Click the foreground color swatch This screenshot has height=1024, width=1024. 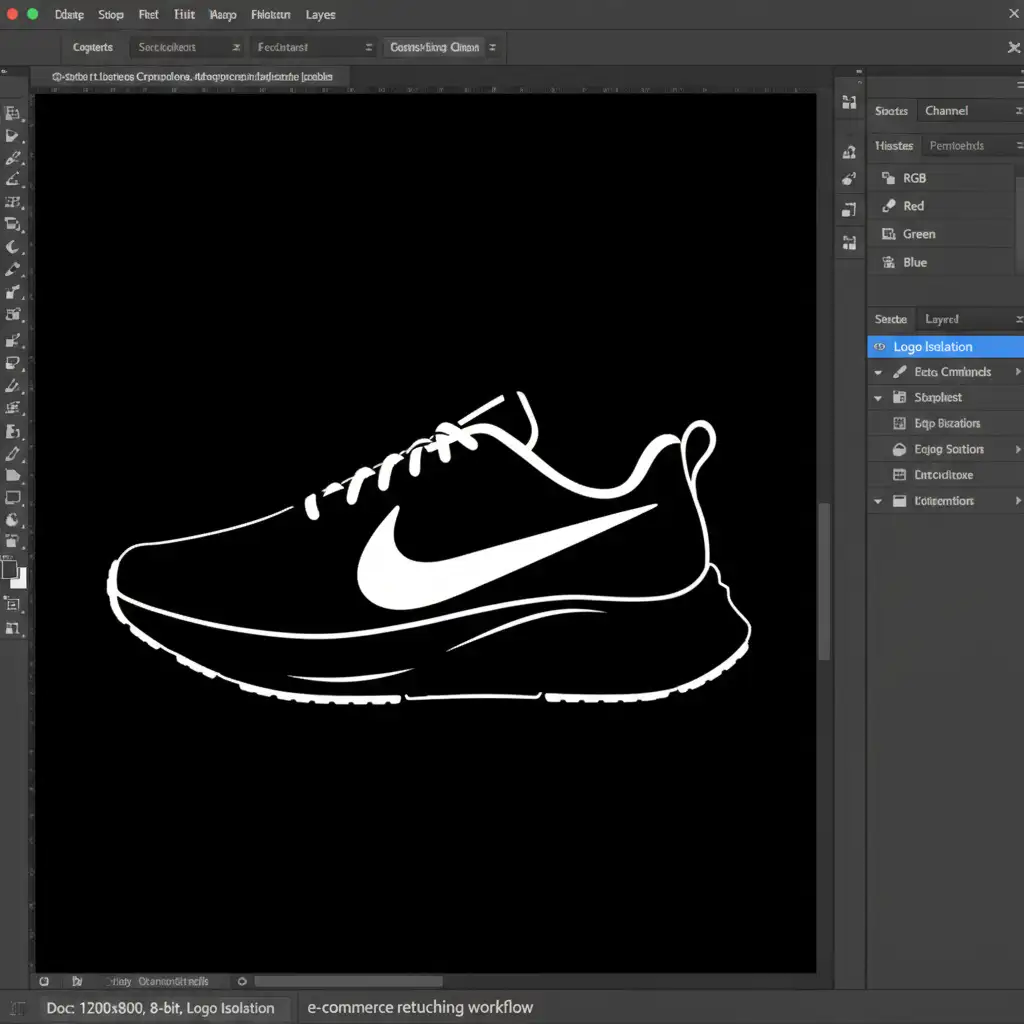(9, 568)
